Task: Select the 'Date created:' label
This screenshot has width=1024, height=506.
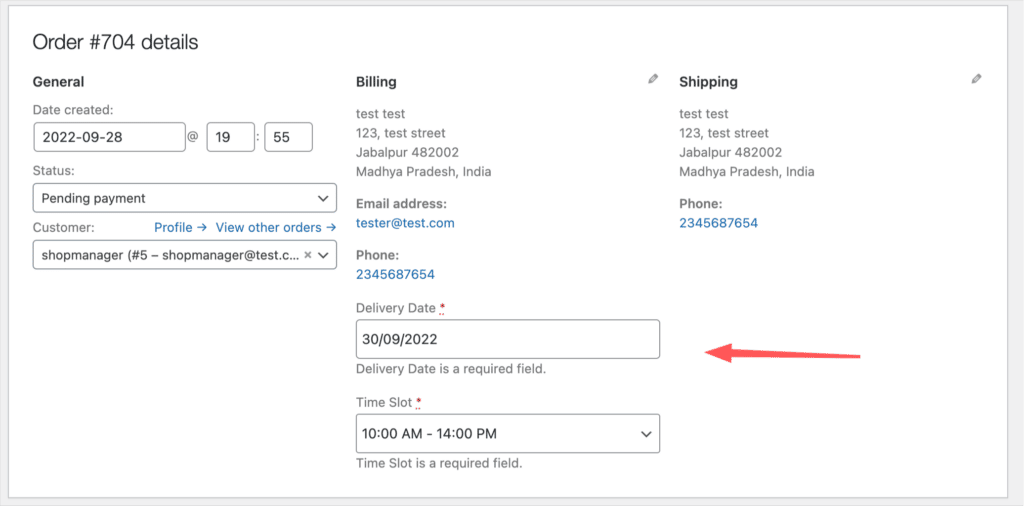Action: coord(72,109)
